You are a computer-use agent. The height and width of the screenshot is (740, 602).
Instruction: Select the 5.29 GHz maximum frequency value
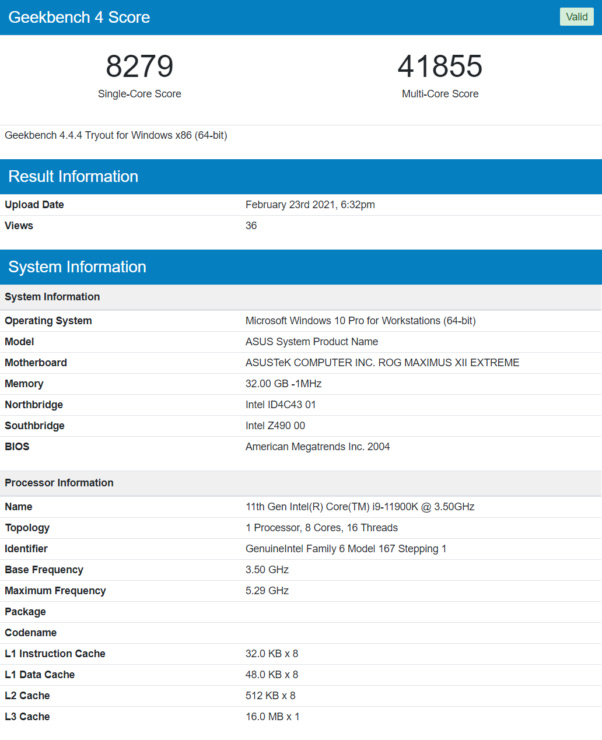point(267,591)
